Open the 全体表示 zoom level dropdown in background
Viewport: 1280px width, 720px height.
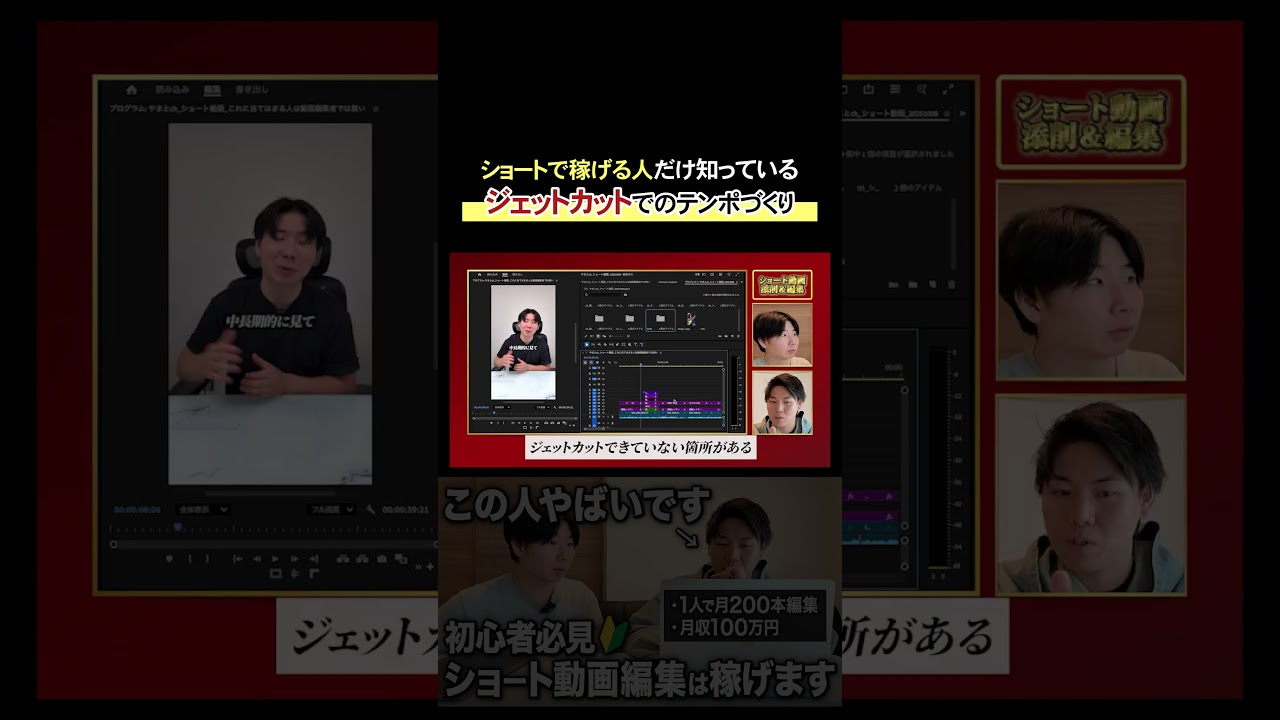click(x=204, y=510)
